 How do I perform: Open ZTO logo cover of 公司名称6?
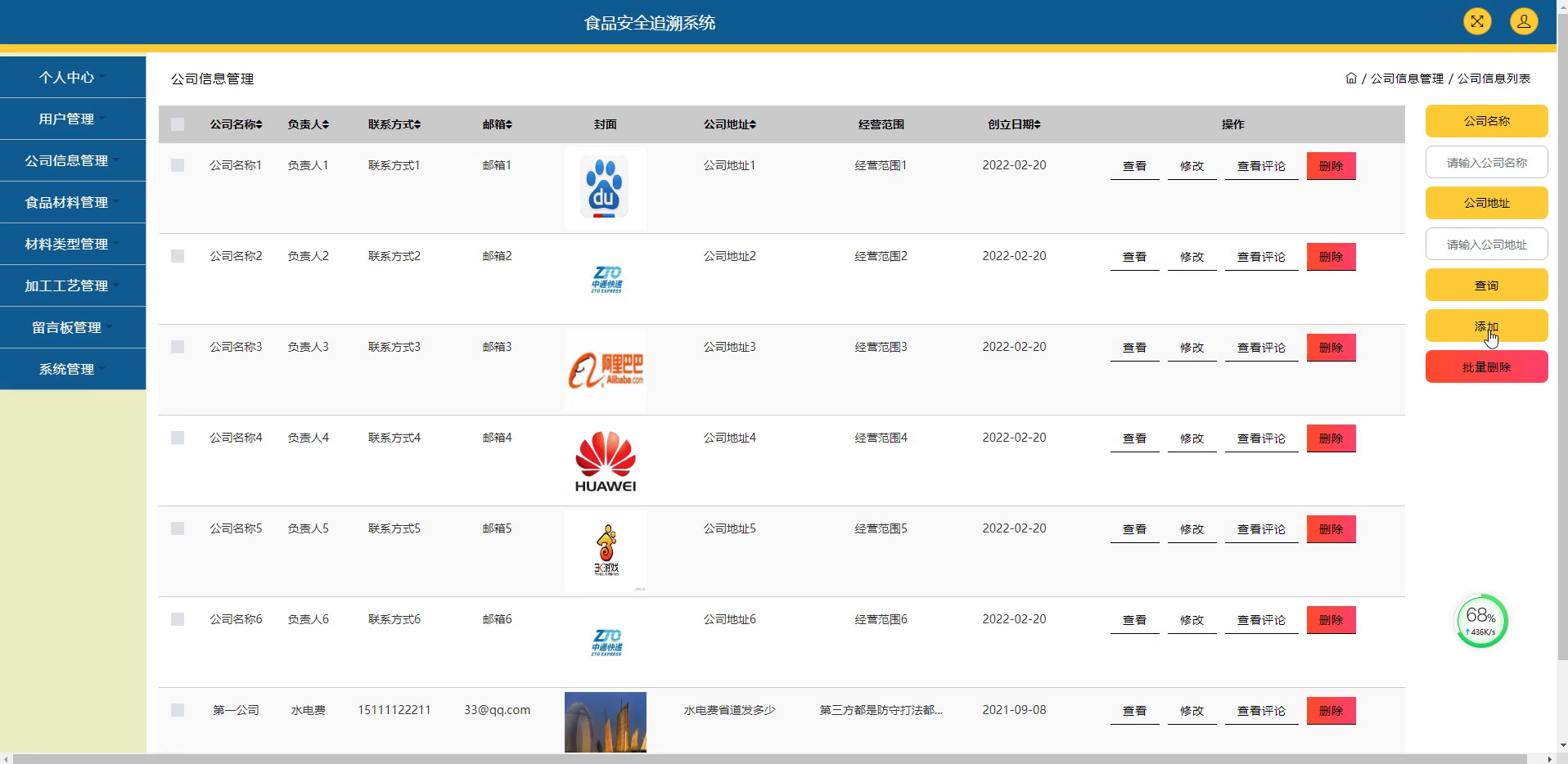(x=606, y=642)
